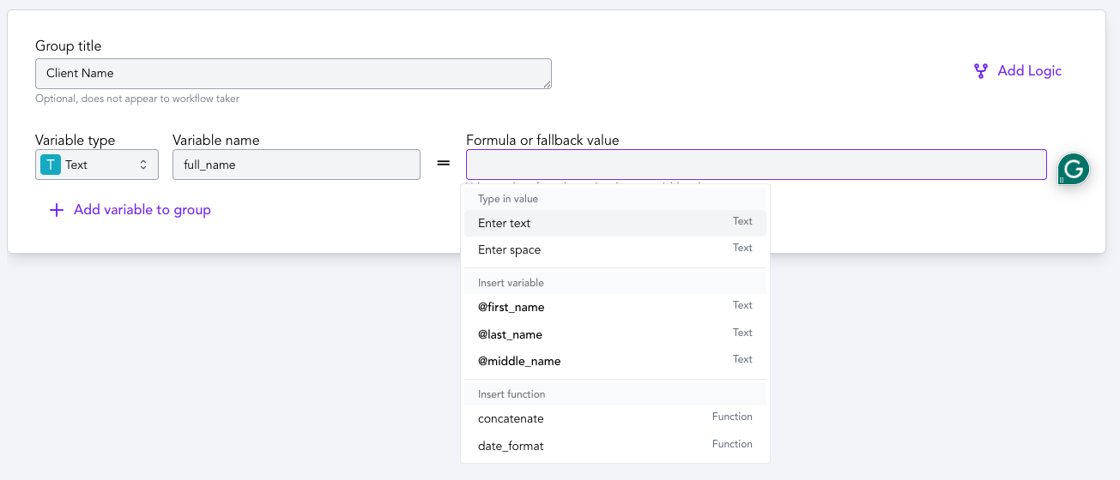Viewport: 1120px width, 480px height.
Task: Click the equals sign between the fields
Action: pos(443,165)
